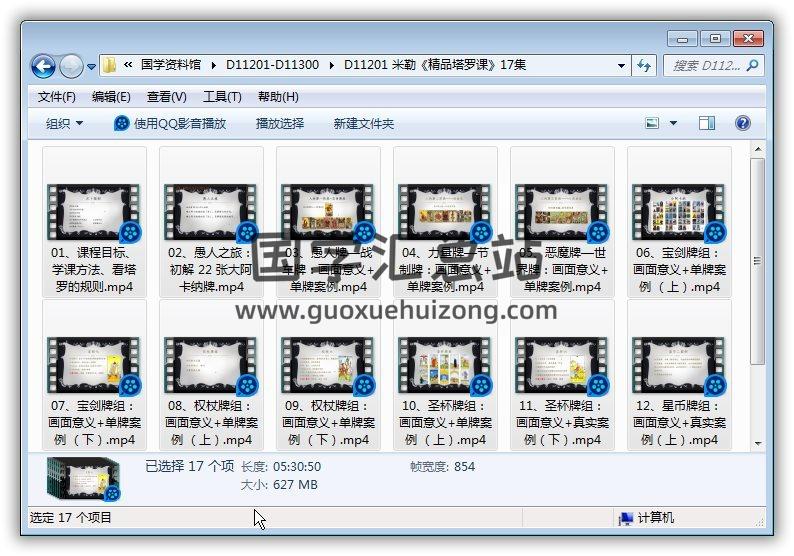
Task: Open the recent locations dropdown arrow
Action: tap(91, 66)
